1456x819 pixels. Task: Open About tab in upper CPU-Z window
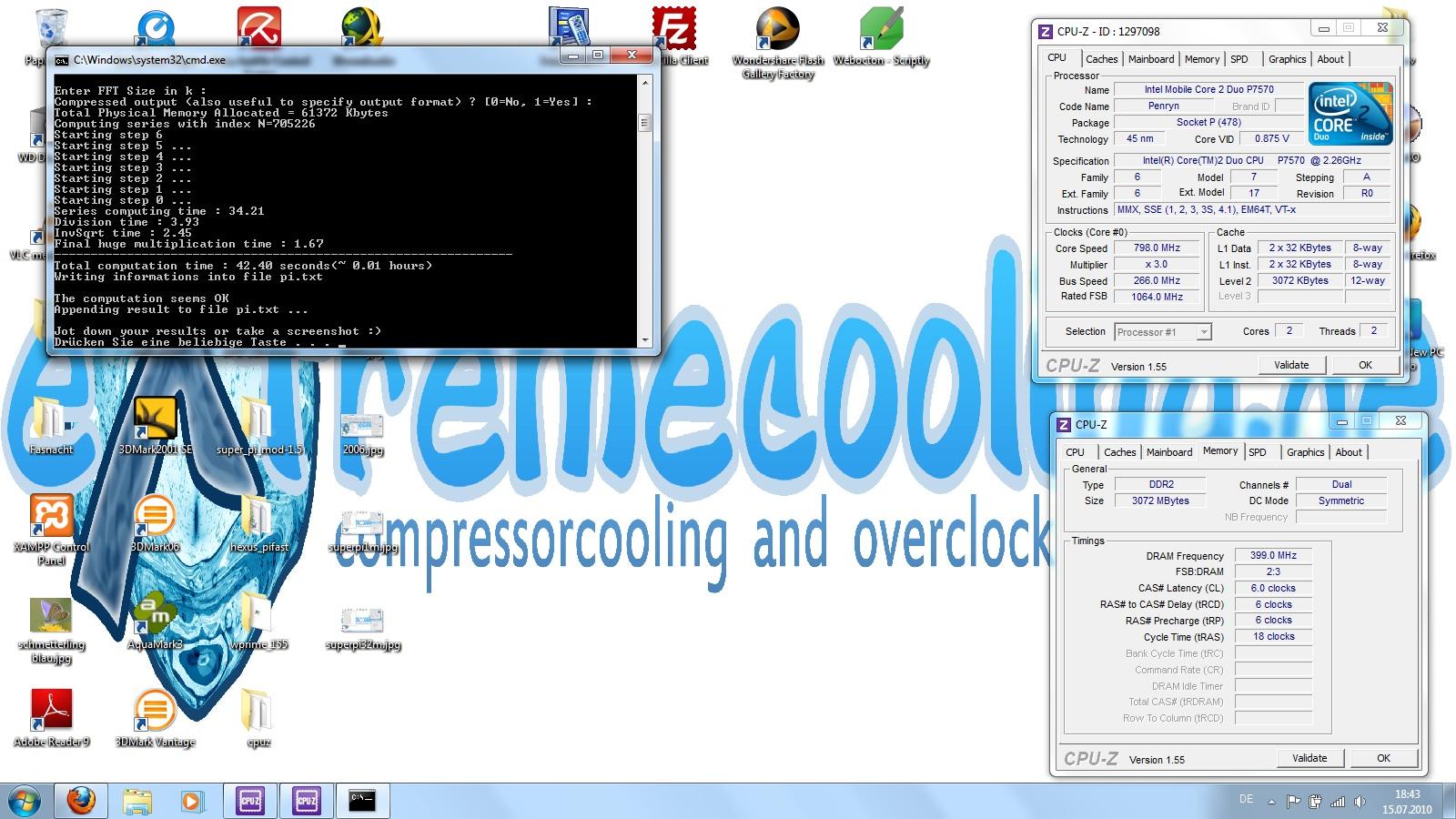pos(1330,59)
